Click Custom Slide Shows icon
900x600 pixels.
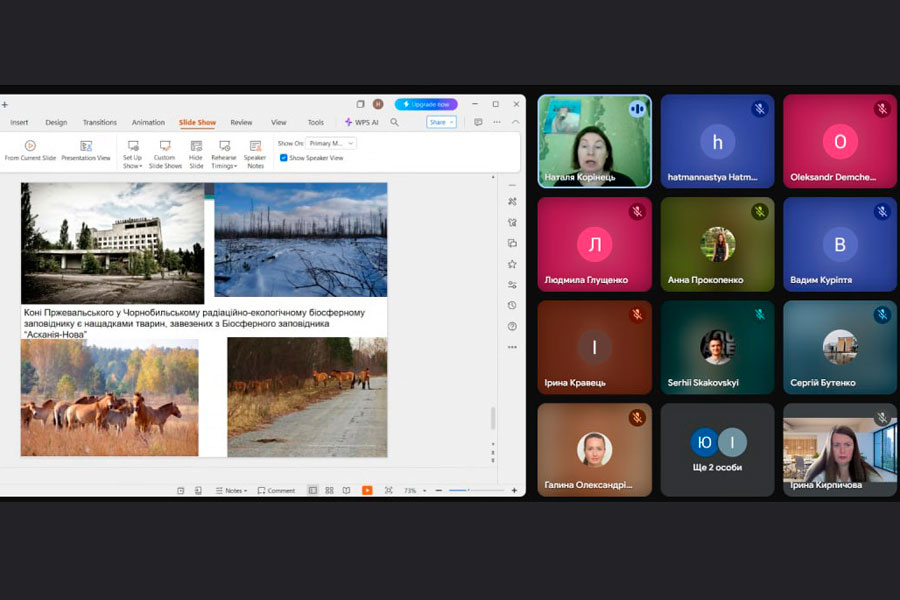pos(164,146)
